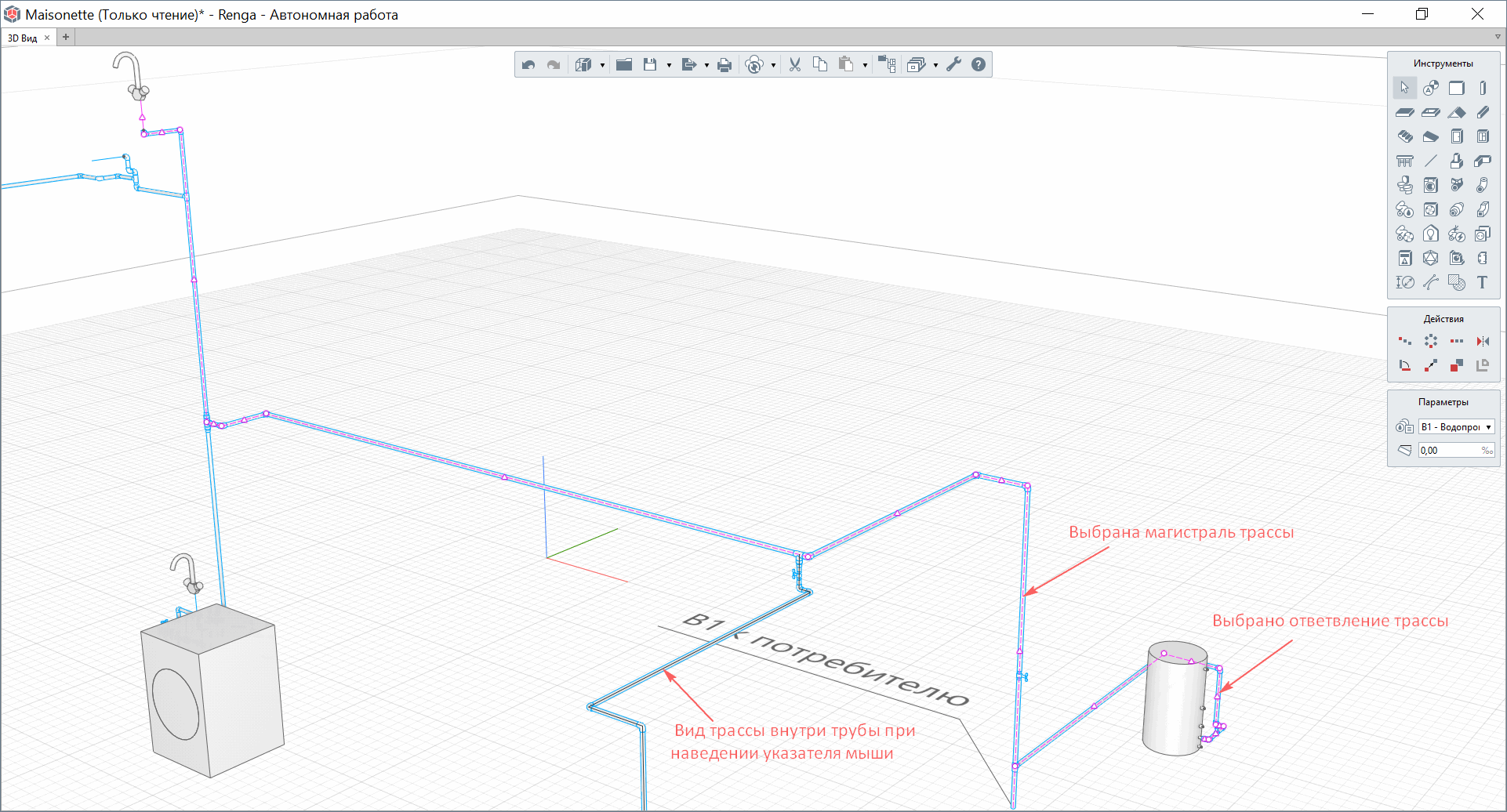Choose the electrical distribution board tool
Screen dimensions: 1507x812
(x=1404, y=258)
